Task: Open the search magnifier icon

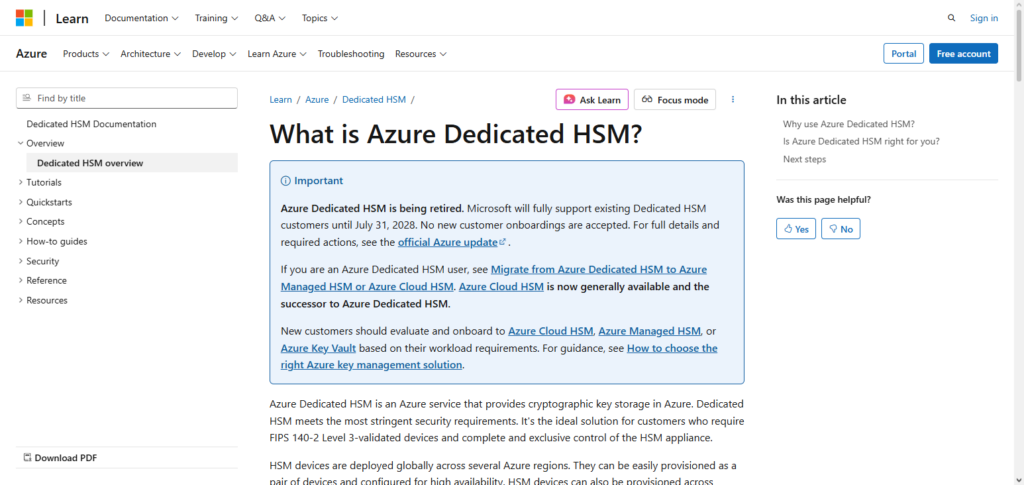Action: click(x=952, y=18)
